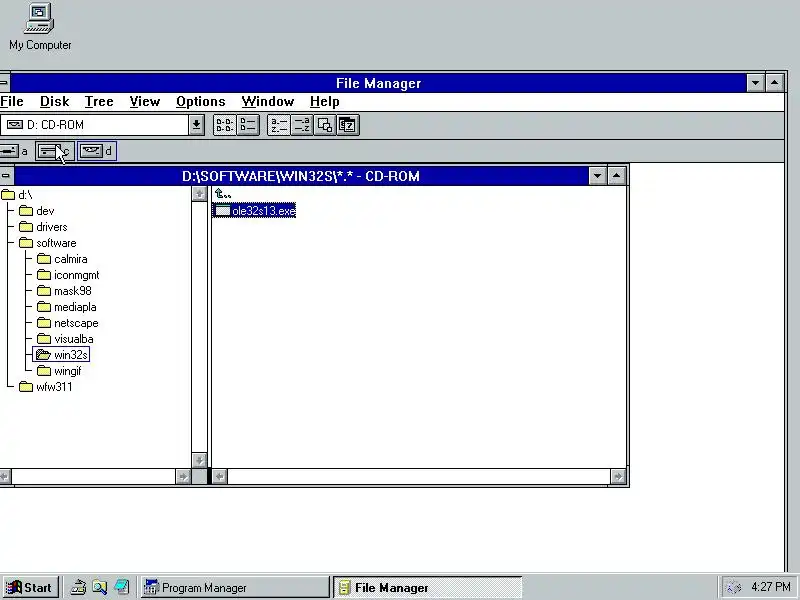Select the iconmgmt folder

[x=68, y=275]
